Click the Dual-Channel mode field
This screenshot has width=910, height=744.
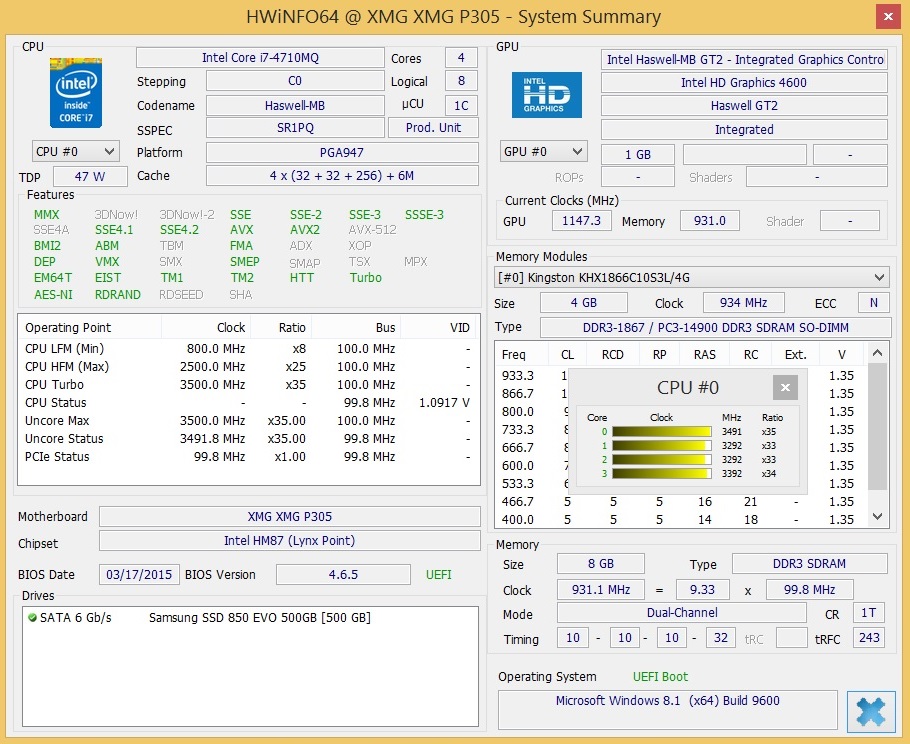pyautogui.click(x=682, y=613)
